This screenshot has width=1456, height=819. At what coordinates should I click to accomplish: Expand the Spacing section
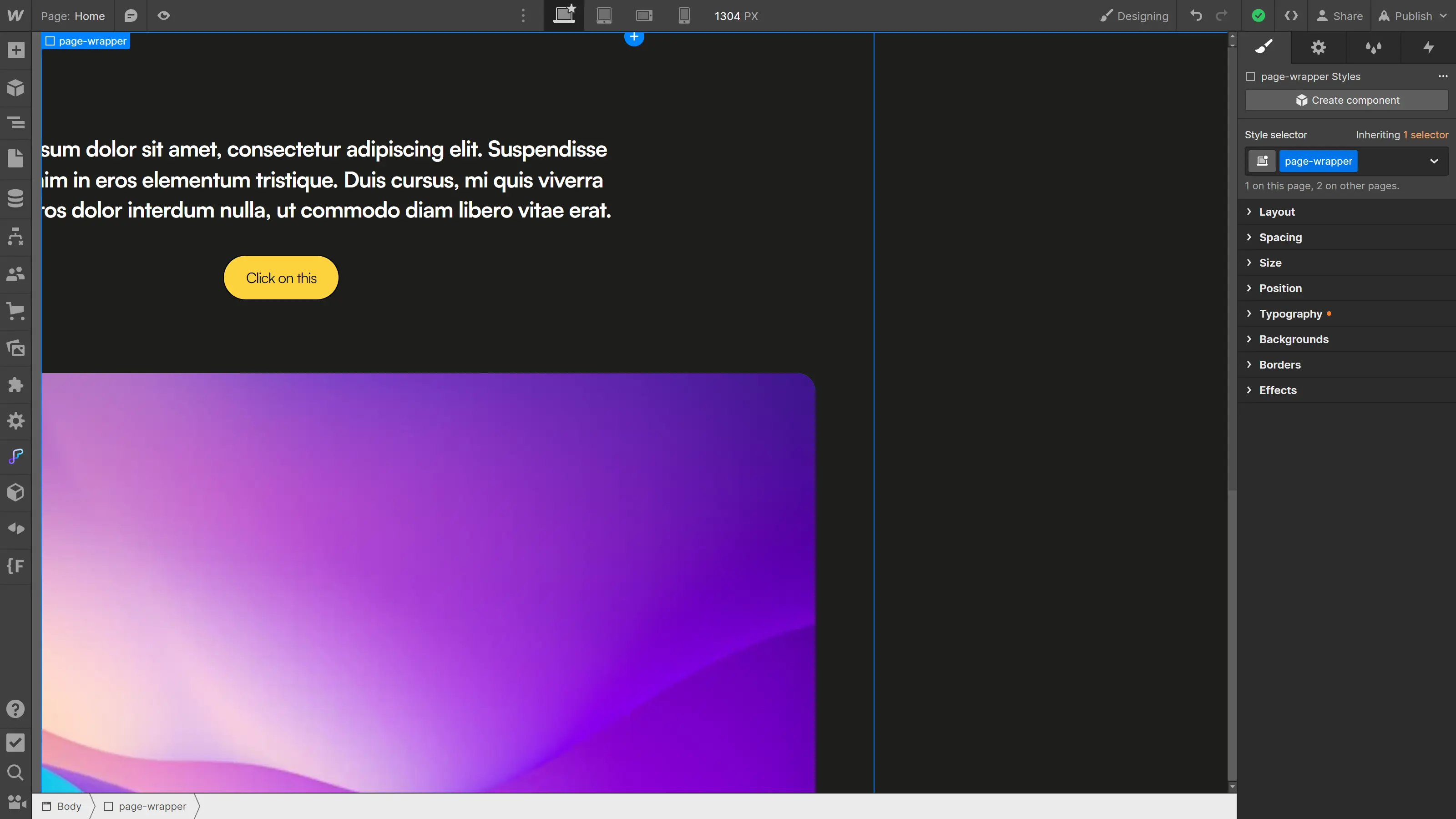click(1280, 236)
